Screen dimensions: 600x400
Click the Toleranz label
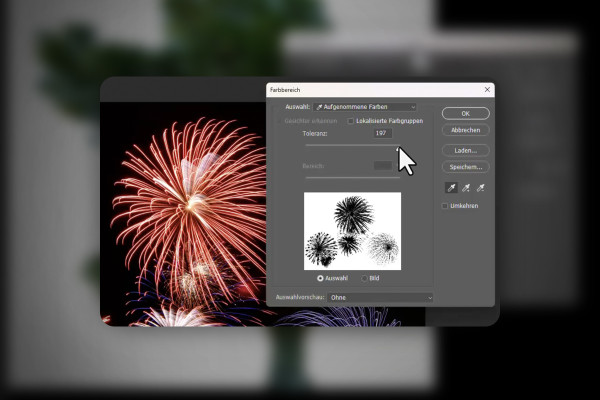tap(315, 134)
